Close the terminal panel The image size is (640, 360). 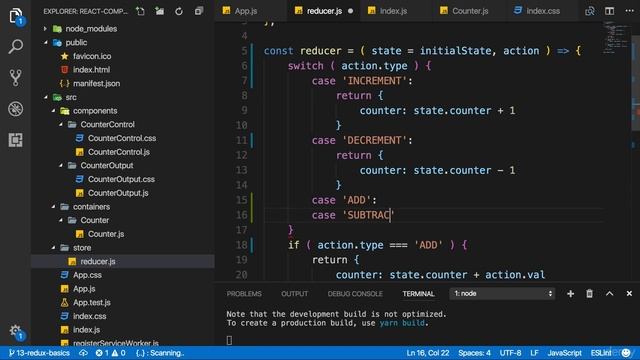[x=629, y=293]
